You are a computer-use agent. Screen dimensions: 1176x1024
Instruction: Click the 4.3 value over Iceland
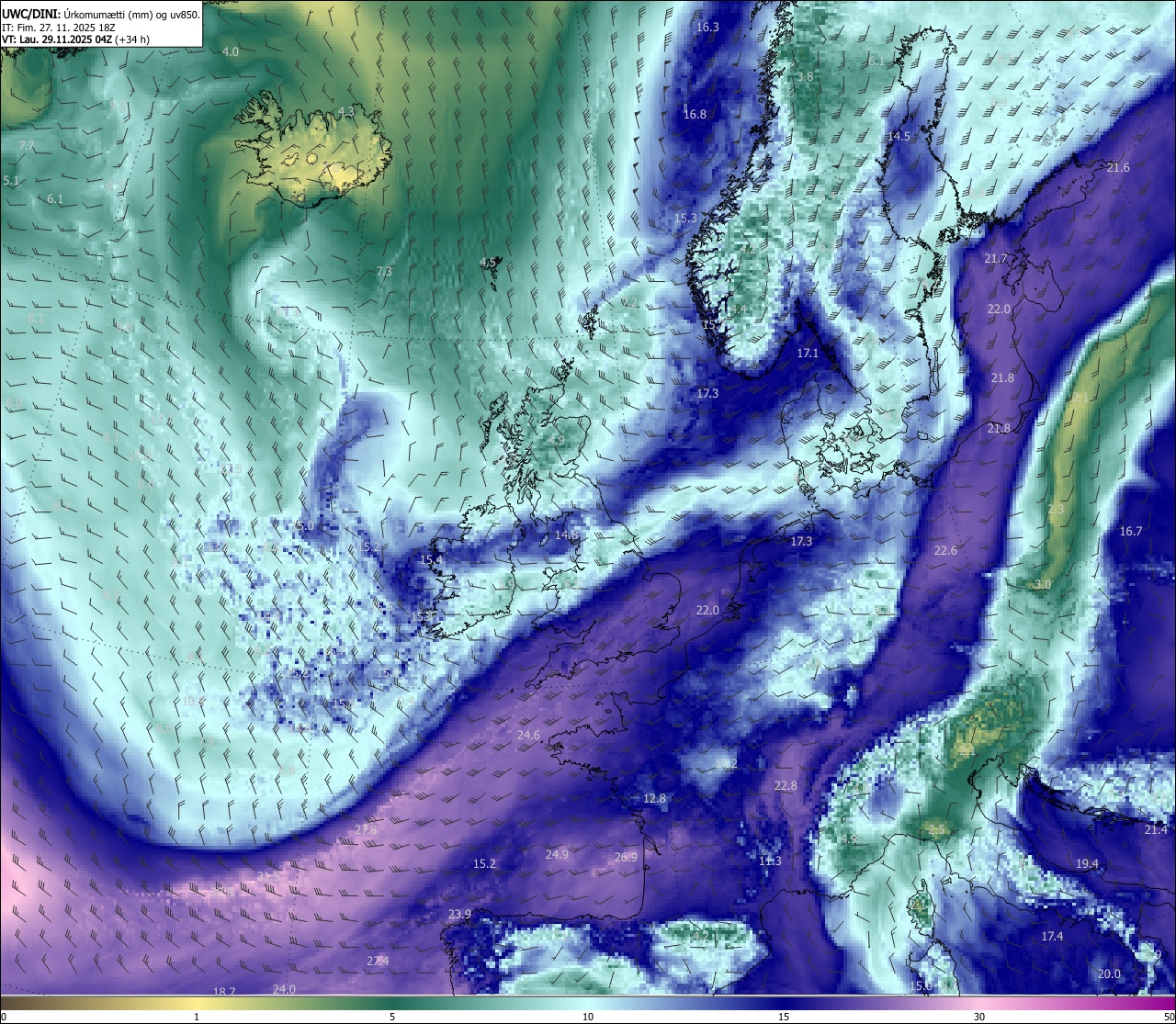click(x=346, y=111)
